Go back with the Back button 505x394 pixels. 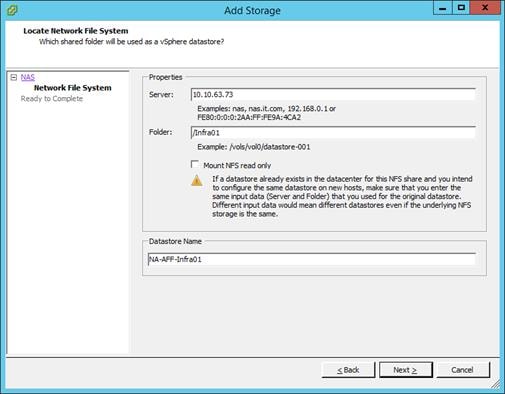(348, 370)
